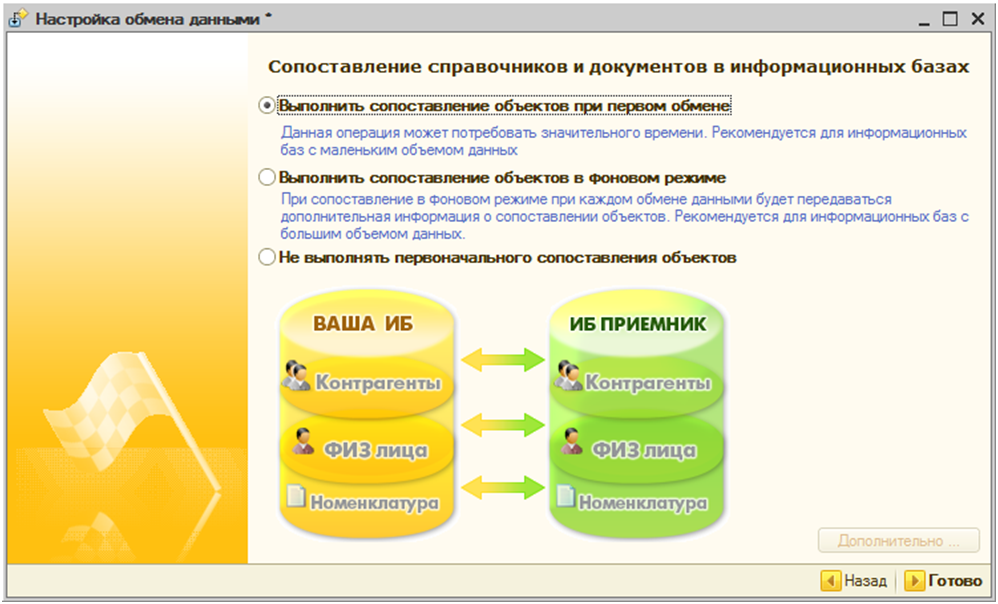Image resolution: width=998 pixels, height=604 pixels.
Task: Click the Номенклатура document icon in ИБ ПРИЕМНИК
Action: coord(565,496)
